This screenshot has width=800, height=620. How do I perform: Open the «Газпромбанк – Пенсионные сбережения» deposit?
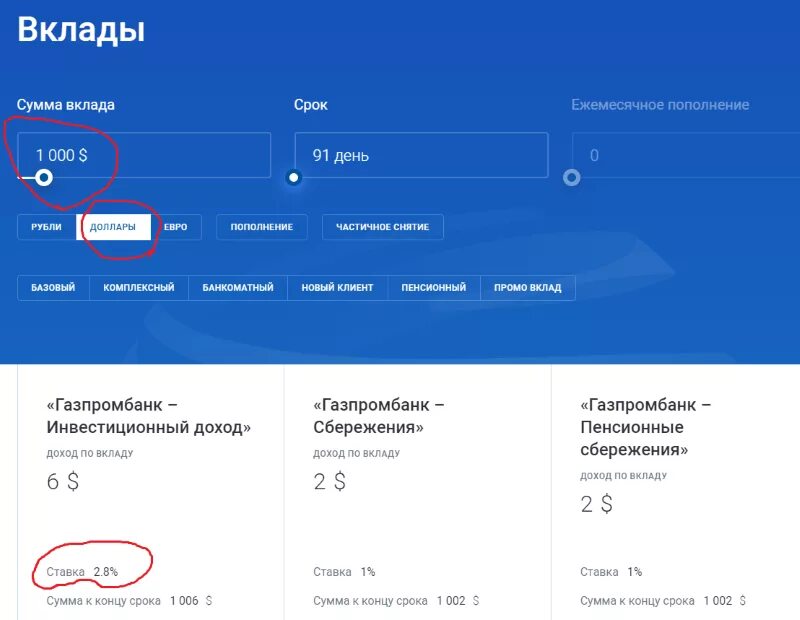point(645,427)
